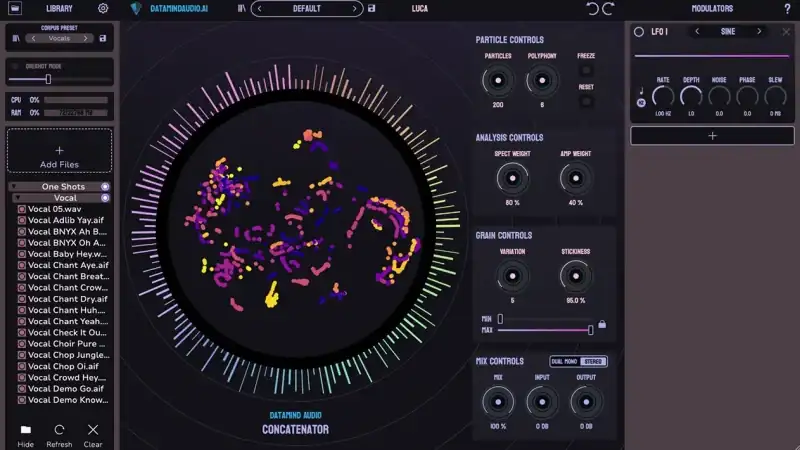Click the Clear label in the bottom bar

pos(93,444)
